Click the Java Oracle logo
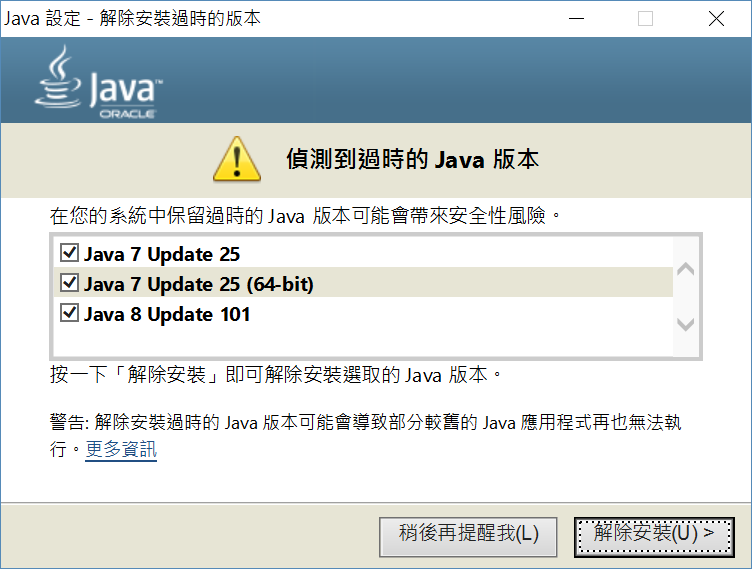This screenshot has width=752, height=569. click(99, 82)
